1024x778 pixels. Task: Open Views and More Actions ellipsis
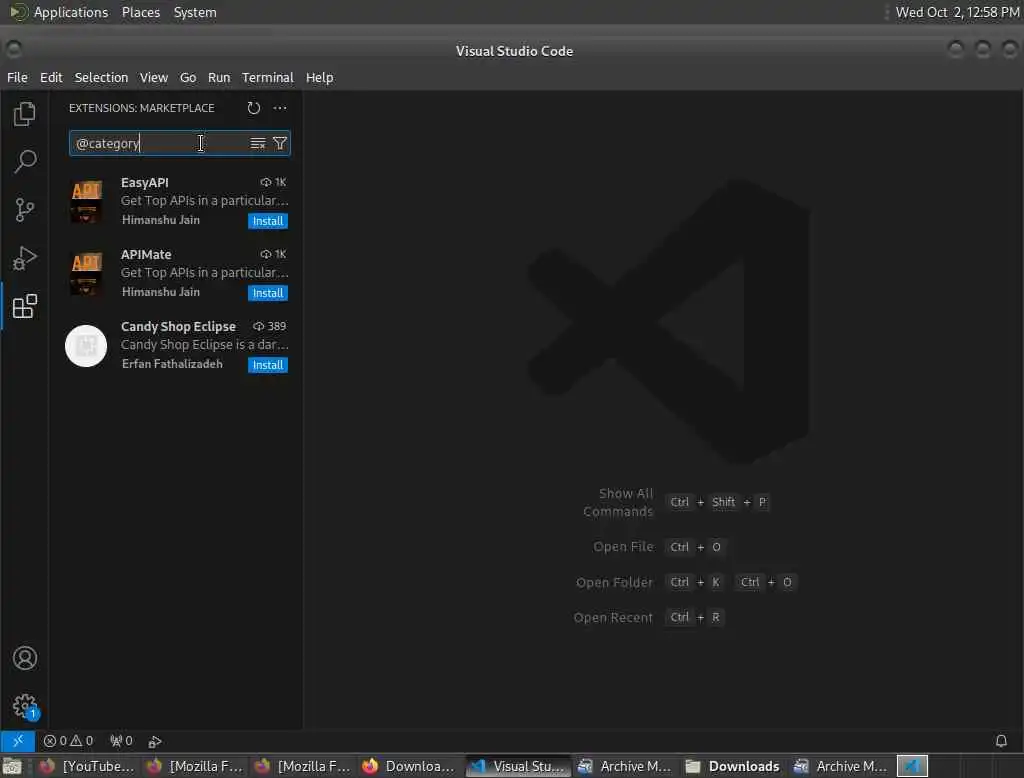pos(280,108)
